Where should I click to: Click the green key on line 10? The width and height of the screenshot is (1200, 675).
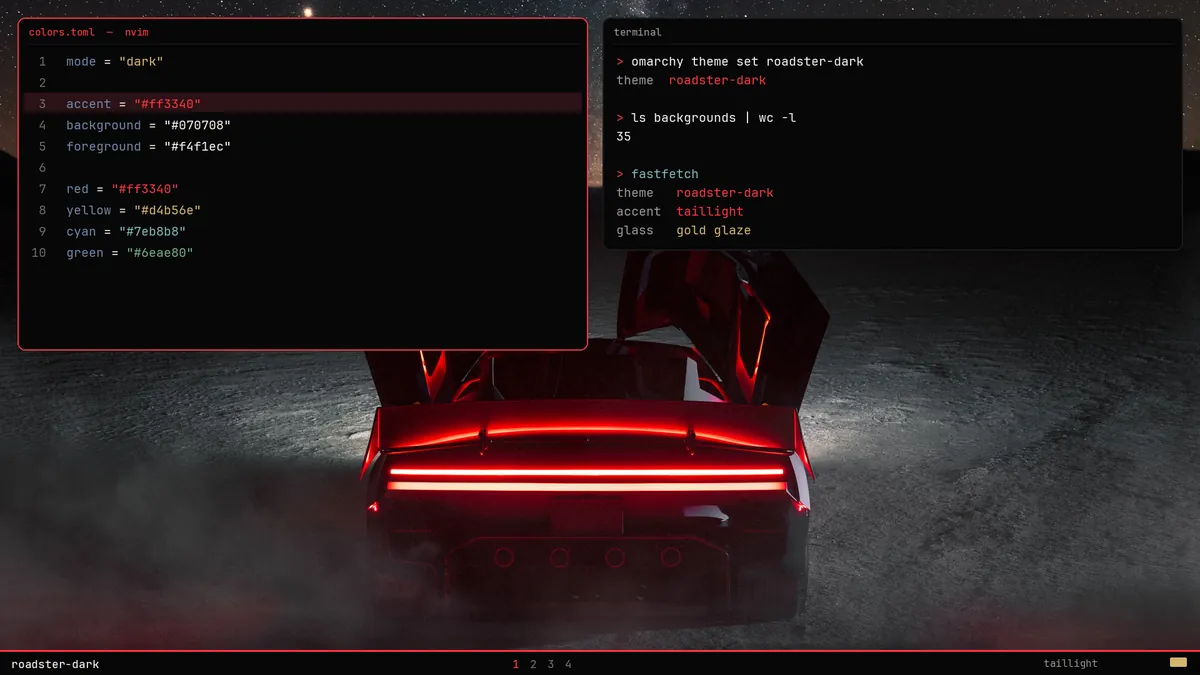pyautogui.click(x=85, y=253)
